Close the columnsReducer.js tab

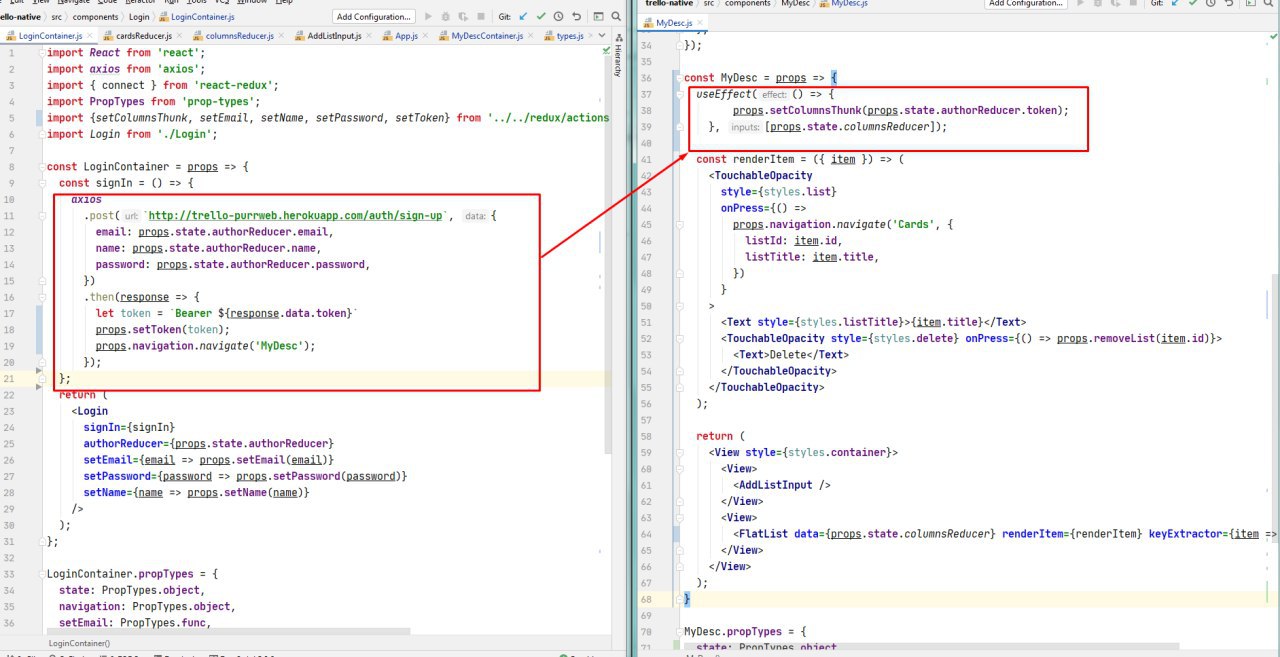pos(281,36)
